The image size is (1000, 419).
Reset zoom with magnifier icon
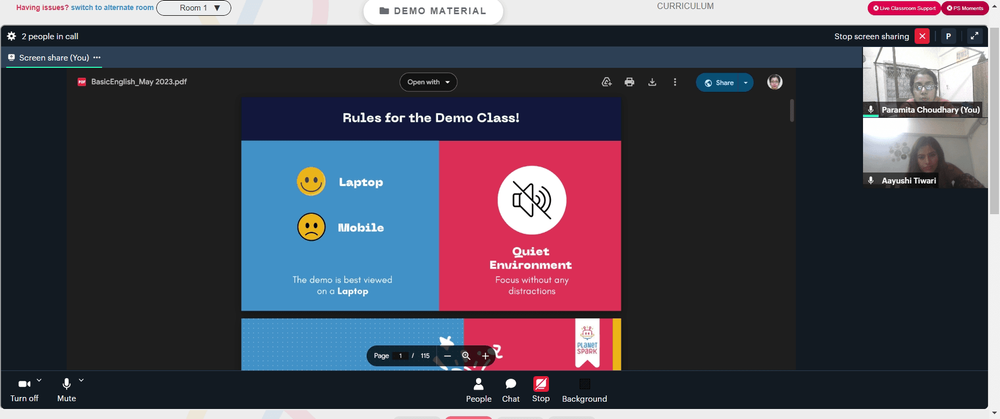(x=466, y=356)
